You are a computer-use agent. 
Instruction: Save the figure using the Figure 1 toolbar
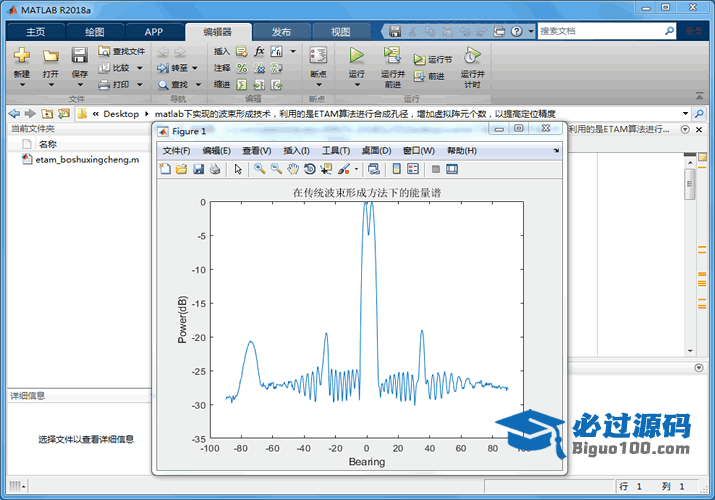tap(198, 169)
